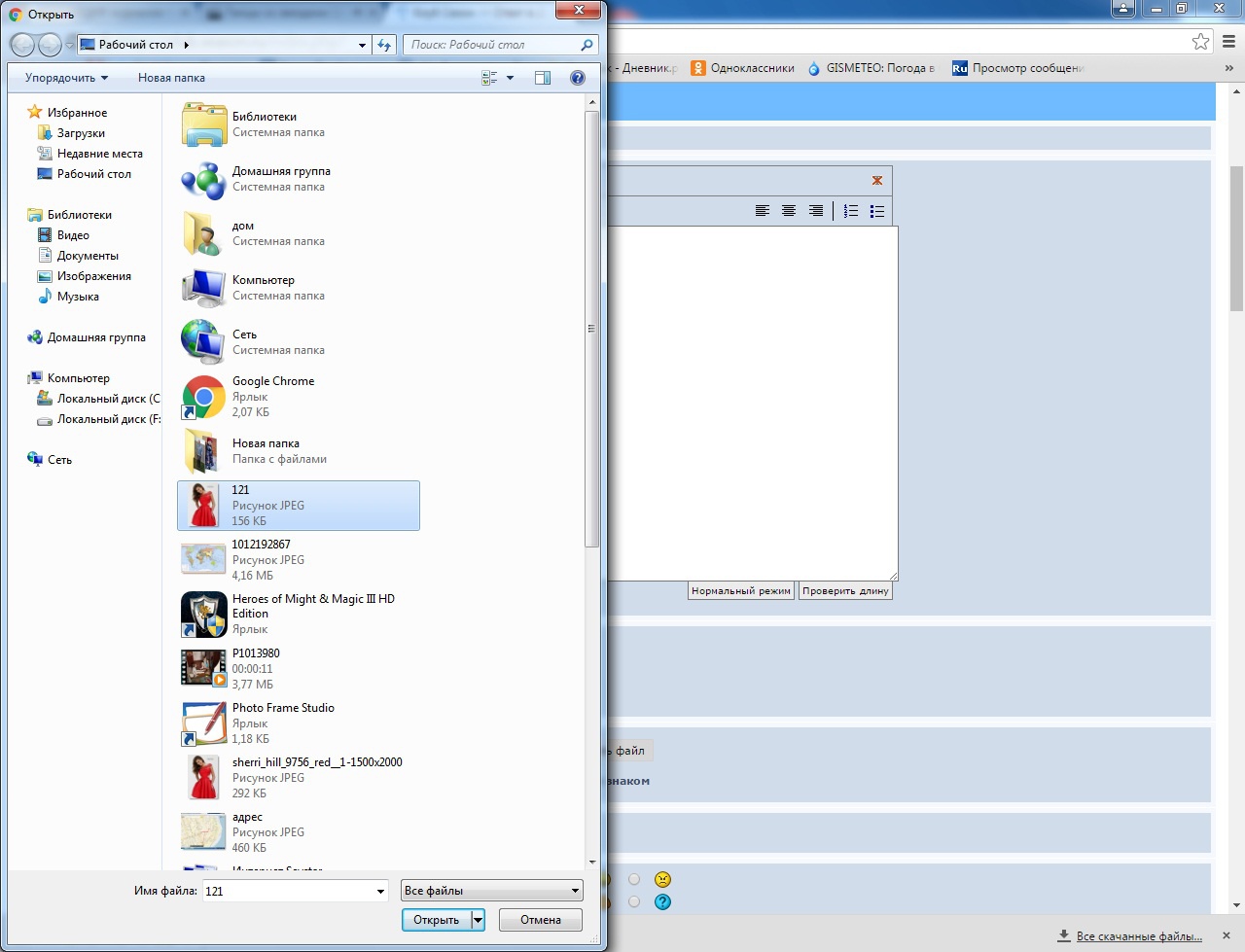Open Загрузки in the navigation pane
Viewport: 1245px width, 952px height.
coord(81,133)
